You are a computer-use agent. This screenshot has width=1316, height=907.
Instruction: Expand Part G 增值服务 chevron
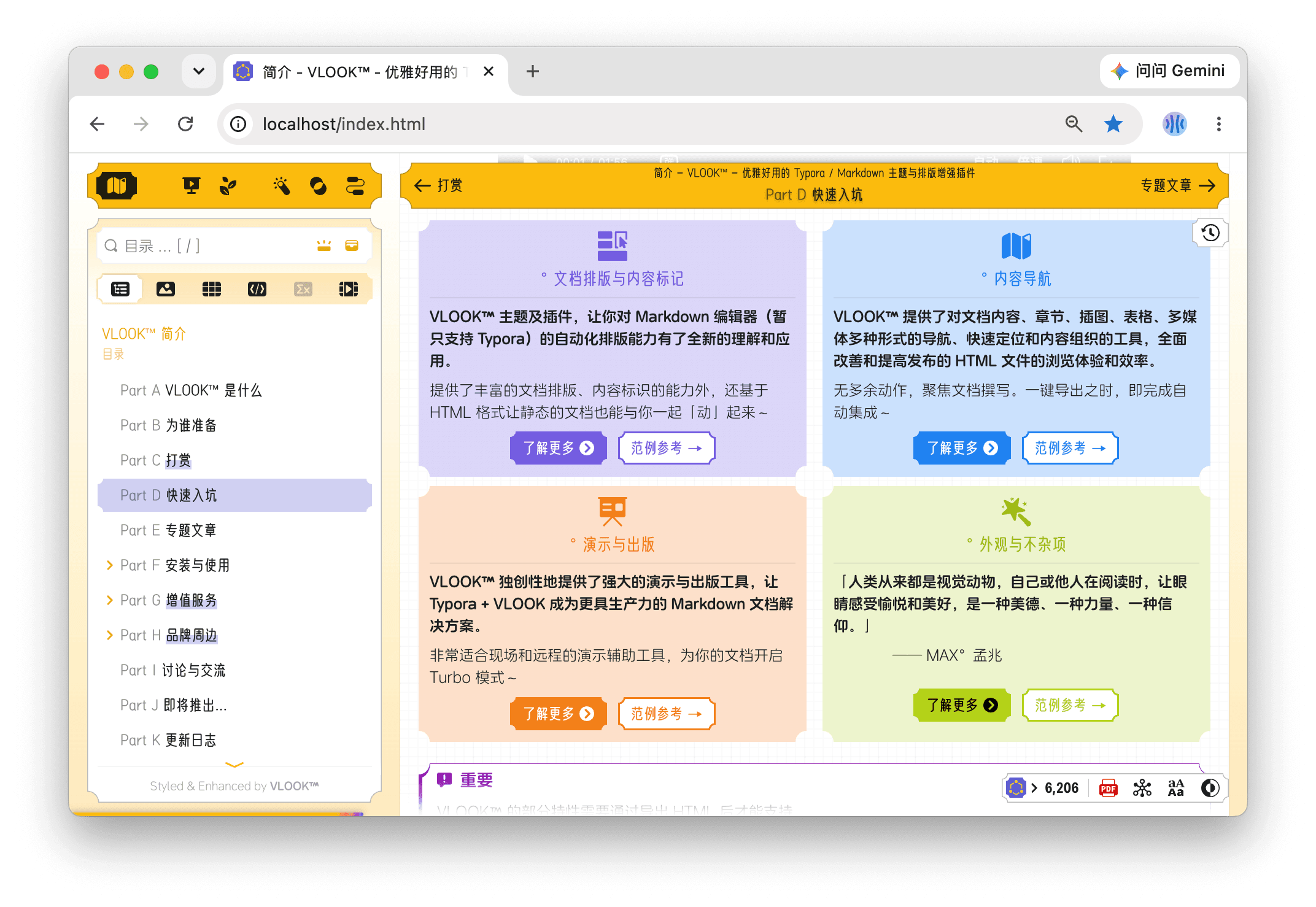pos(110,600)
